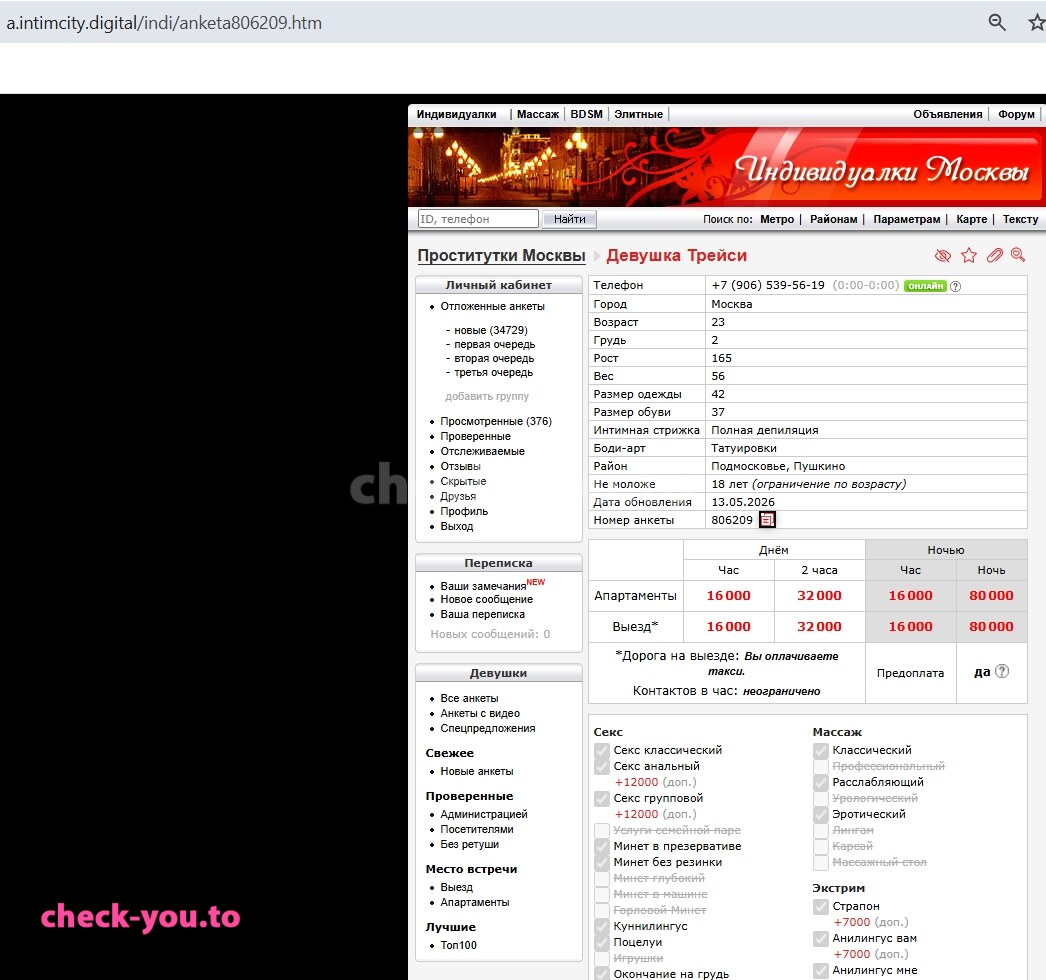The height and width of the screenshot is (980, 1046).
Task: Toggle the Классический massage checkbox
Action: pos(821,751)
